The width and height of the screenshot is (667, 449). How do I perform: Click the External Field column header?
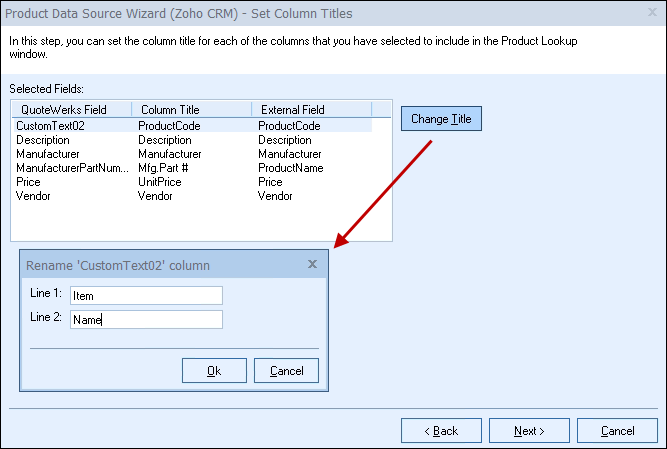[310, 109]
